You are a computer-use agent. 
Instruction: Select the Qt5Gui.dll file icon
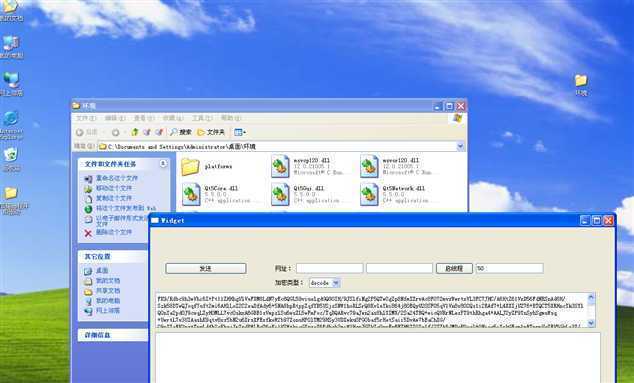pyautogui.click(x=280, y=195)
